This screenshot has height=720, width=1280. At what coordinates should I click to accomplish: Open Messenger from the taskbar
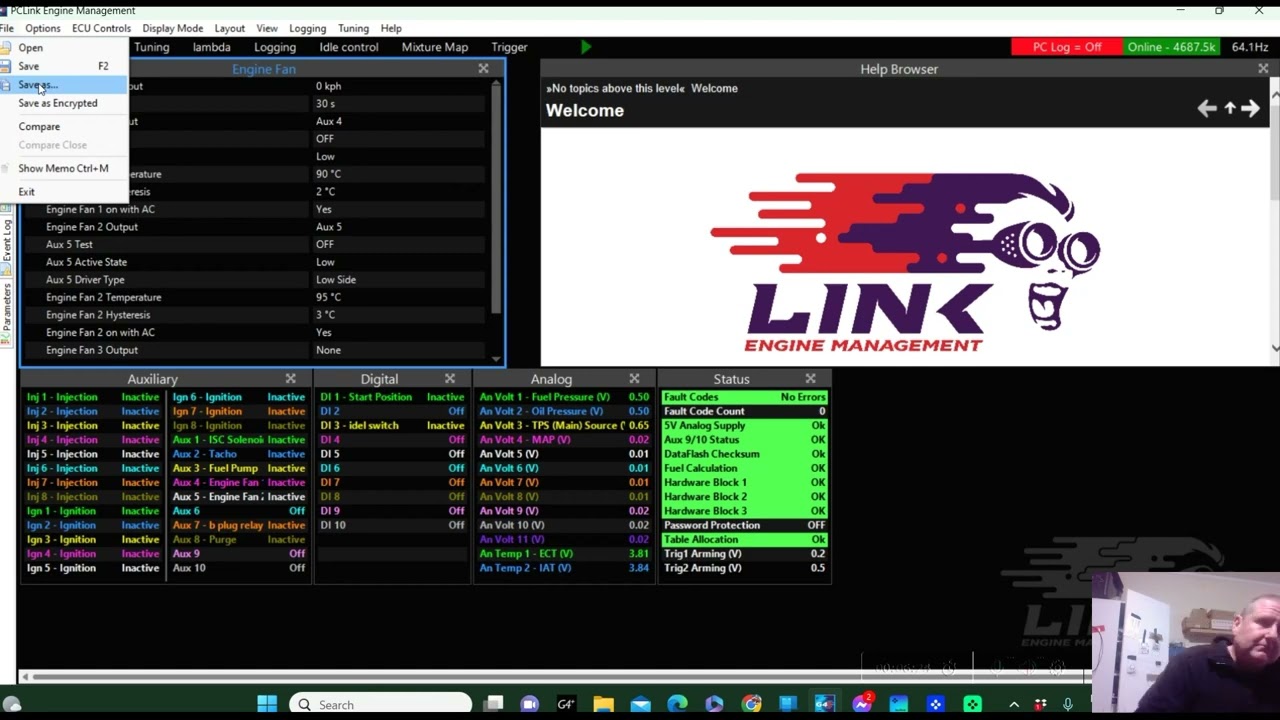[862, 704]
